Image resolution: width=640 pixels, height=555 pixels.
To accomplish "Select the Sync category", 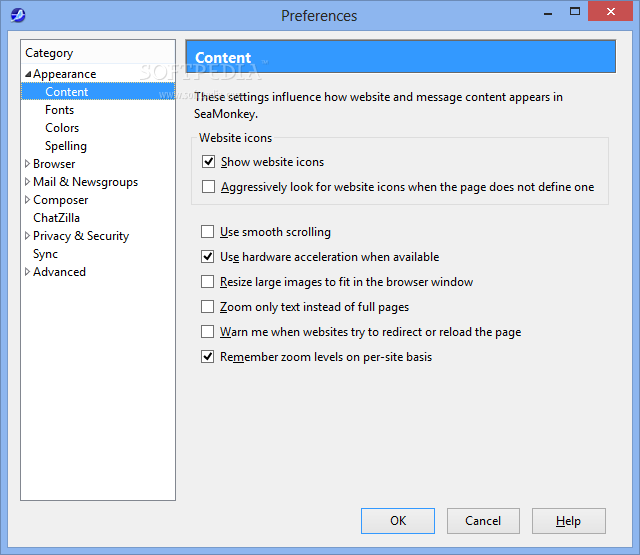I will coord(45,254).
